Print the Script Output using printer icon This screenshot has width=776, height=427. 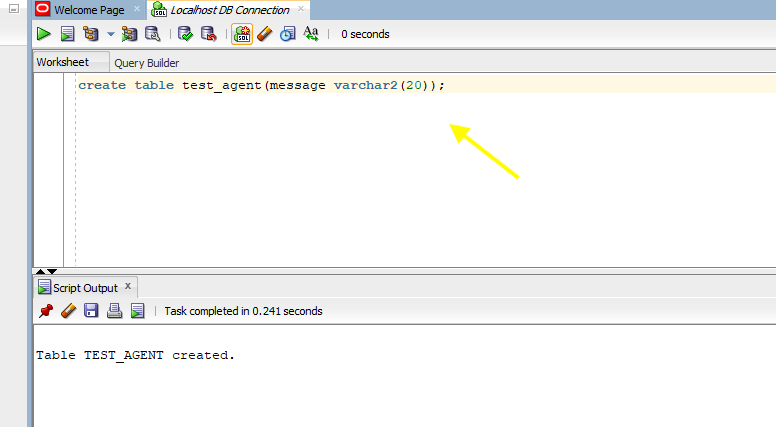pos(114,311)
